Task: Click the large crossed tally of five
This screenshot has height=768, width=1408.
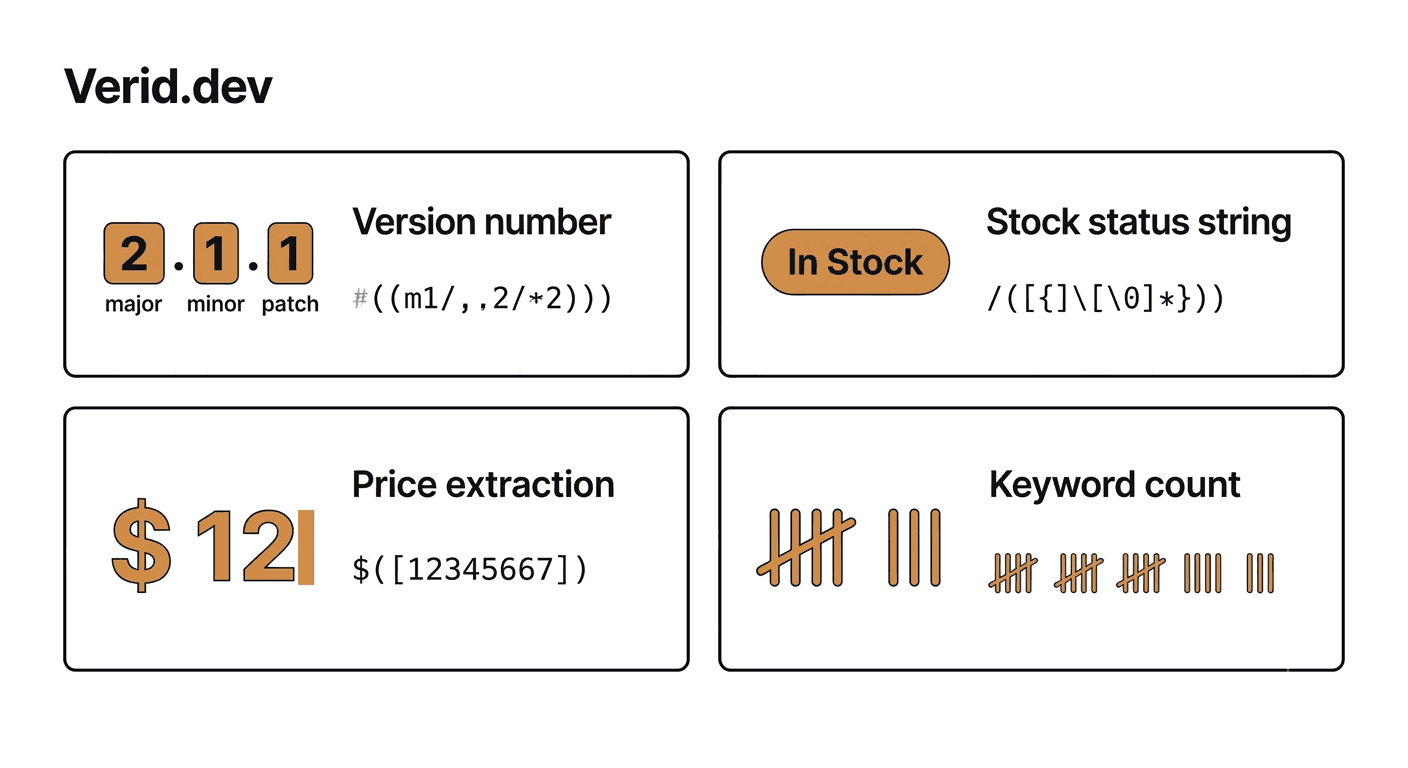Action: (806, 545)
